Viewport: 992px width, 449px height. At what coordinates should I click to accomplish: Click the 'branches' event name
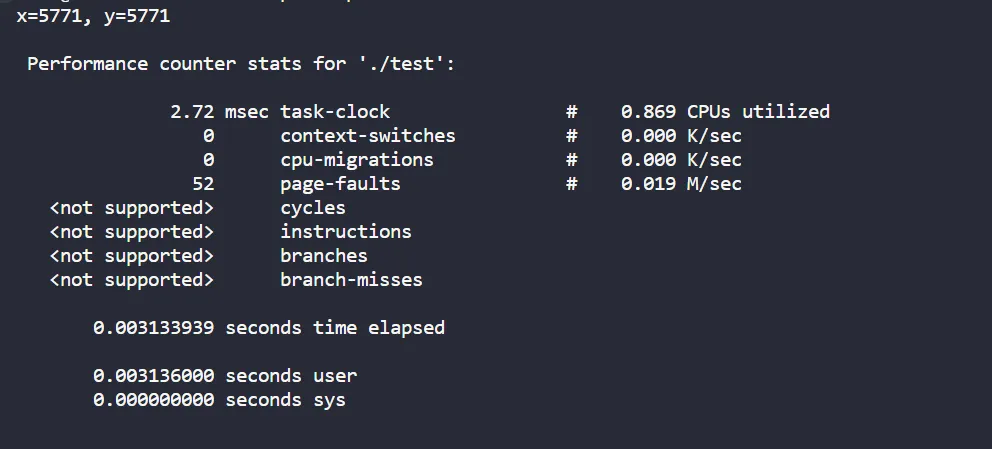(x=323, y=256)
